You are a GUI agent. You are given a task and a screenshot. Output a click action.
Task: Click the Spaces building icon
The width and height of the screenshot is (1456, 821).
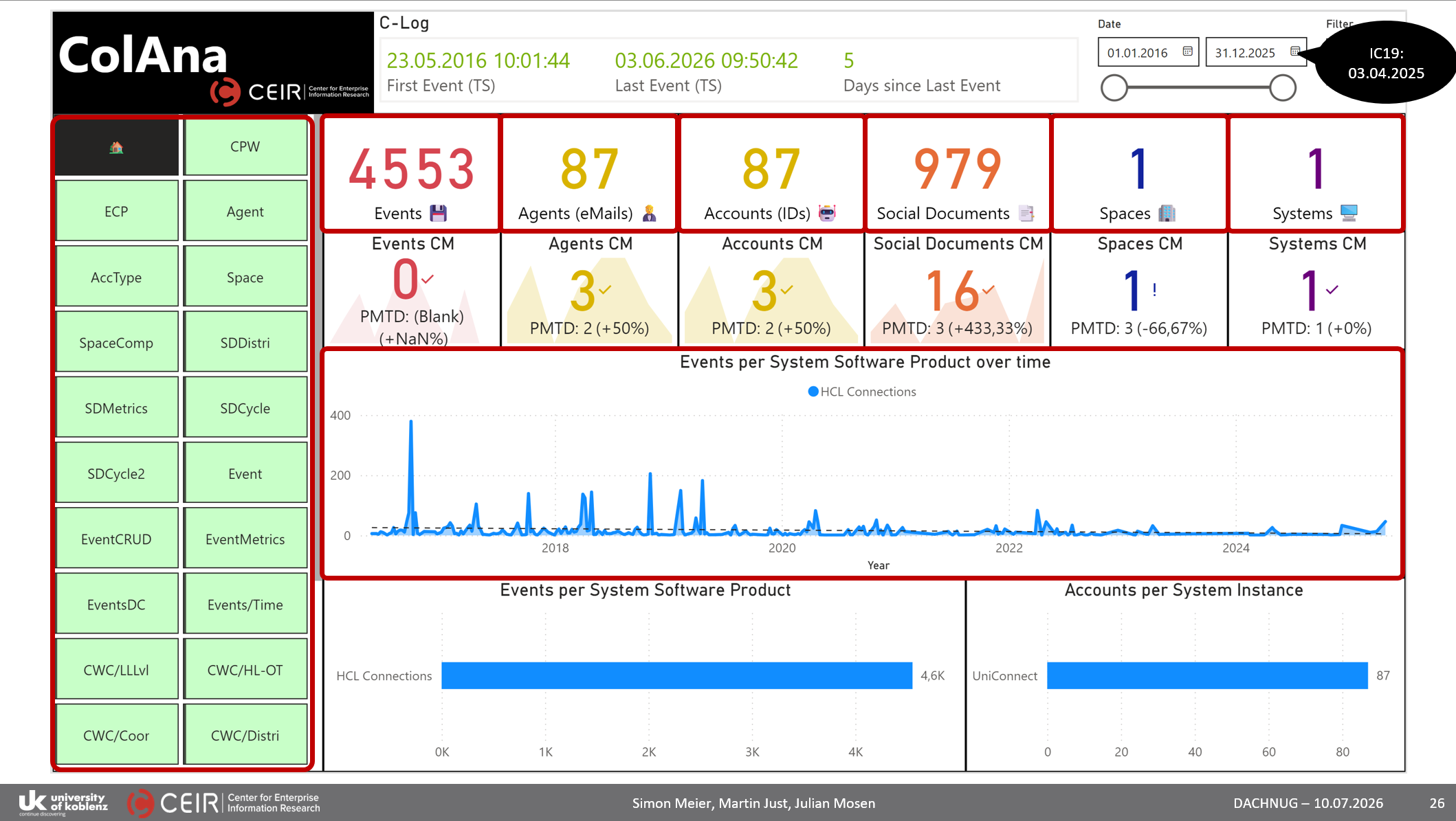[1167, 214]
